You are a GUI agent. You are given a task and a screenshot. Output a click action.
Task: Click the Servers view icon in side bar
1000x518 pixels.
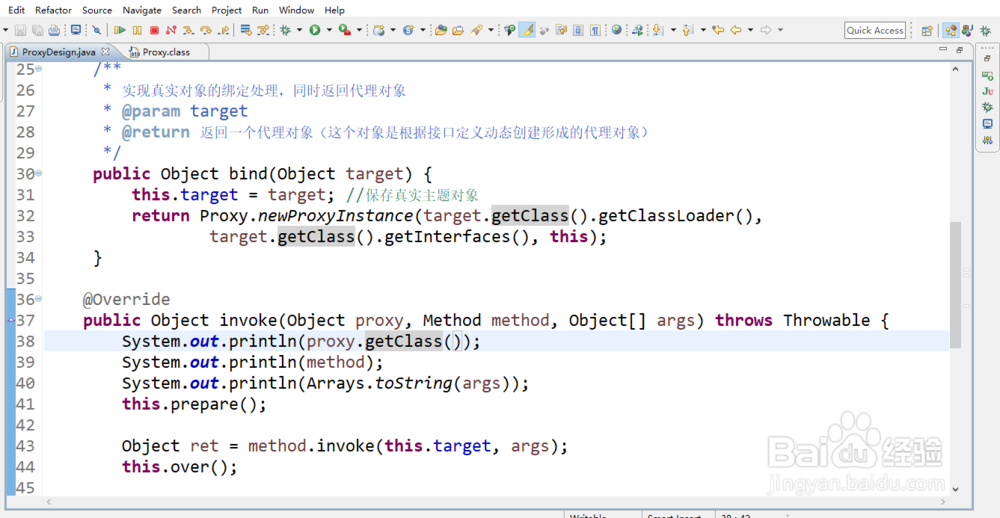pos(987,75)
